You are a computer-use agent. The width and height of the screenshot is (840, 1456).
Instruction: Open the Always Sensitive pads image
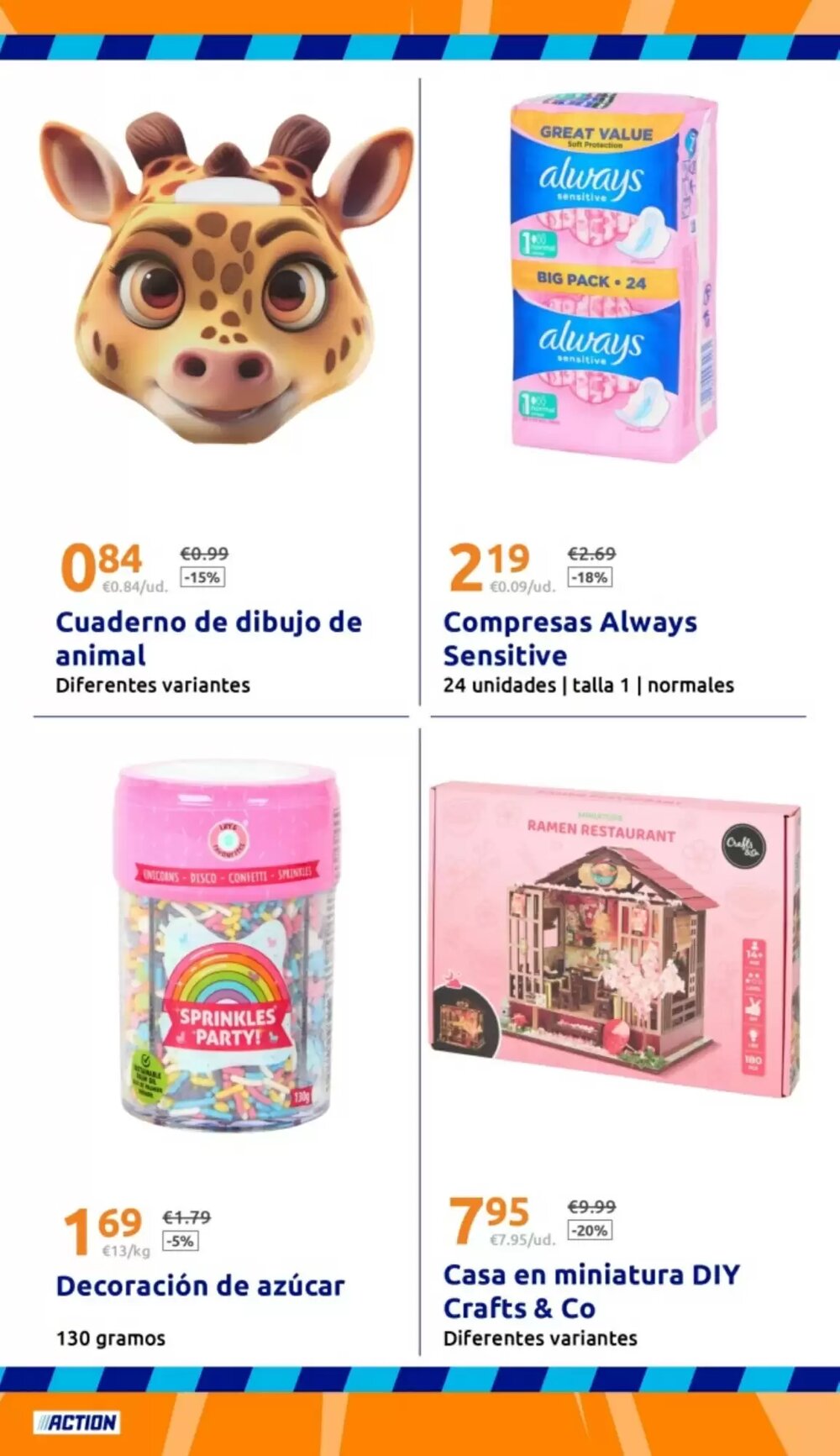(x=614, y=277)
